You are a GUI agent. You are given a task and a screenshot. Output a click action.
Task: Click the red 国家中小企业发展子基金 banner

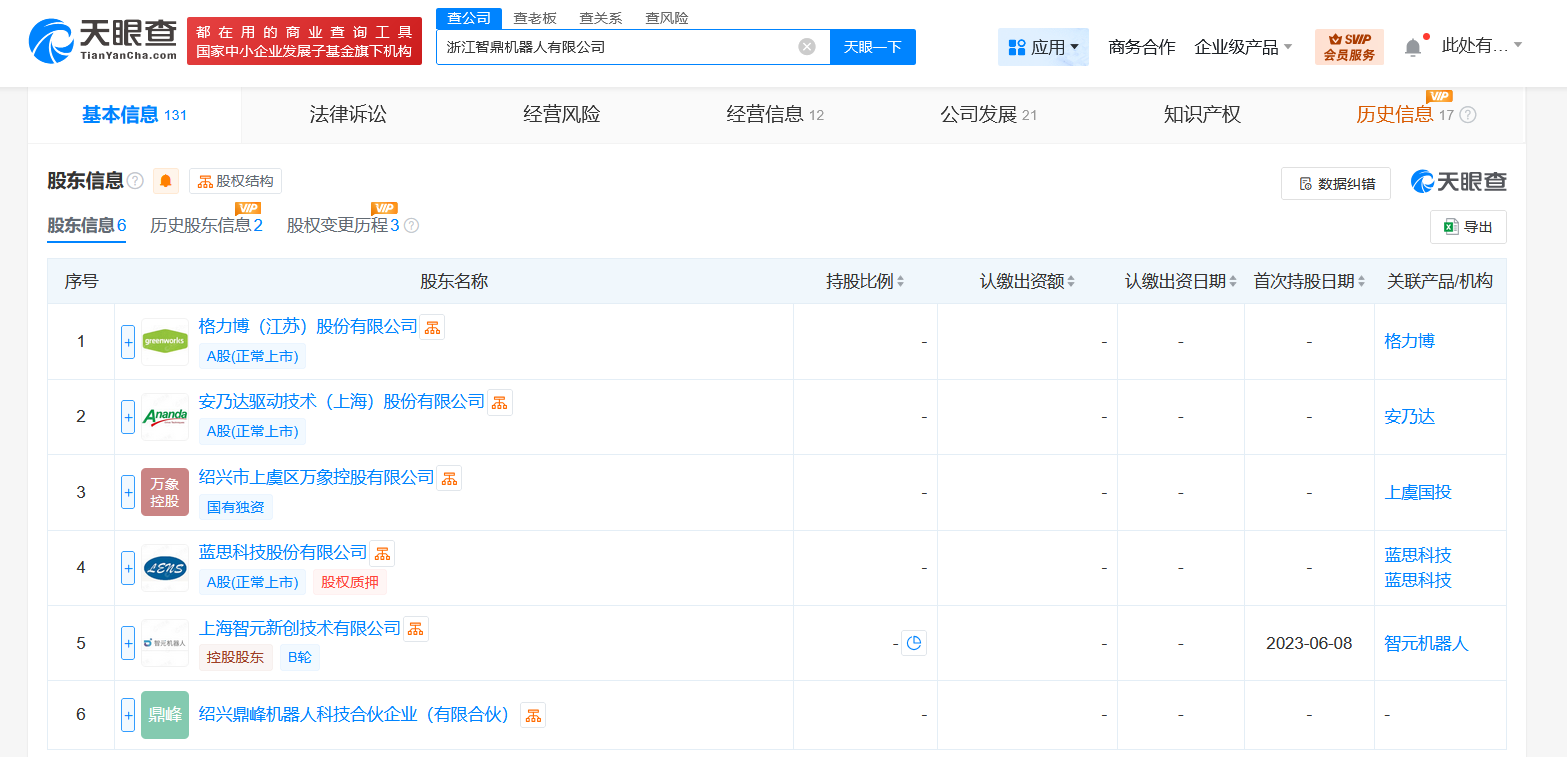304,41
